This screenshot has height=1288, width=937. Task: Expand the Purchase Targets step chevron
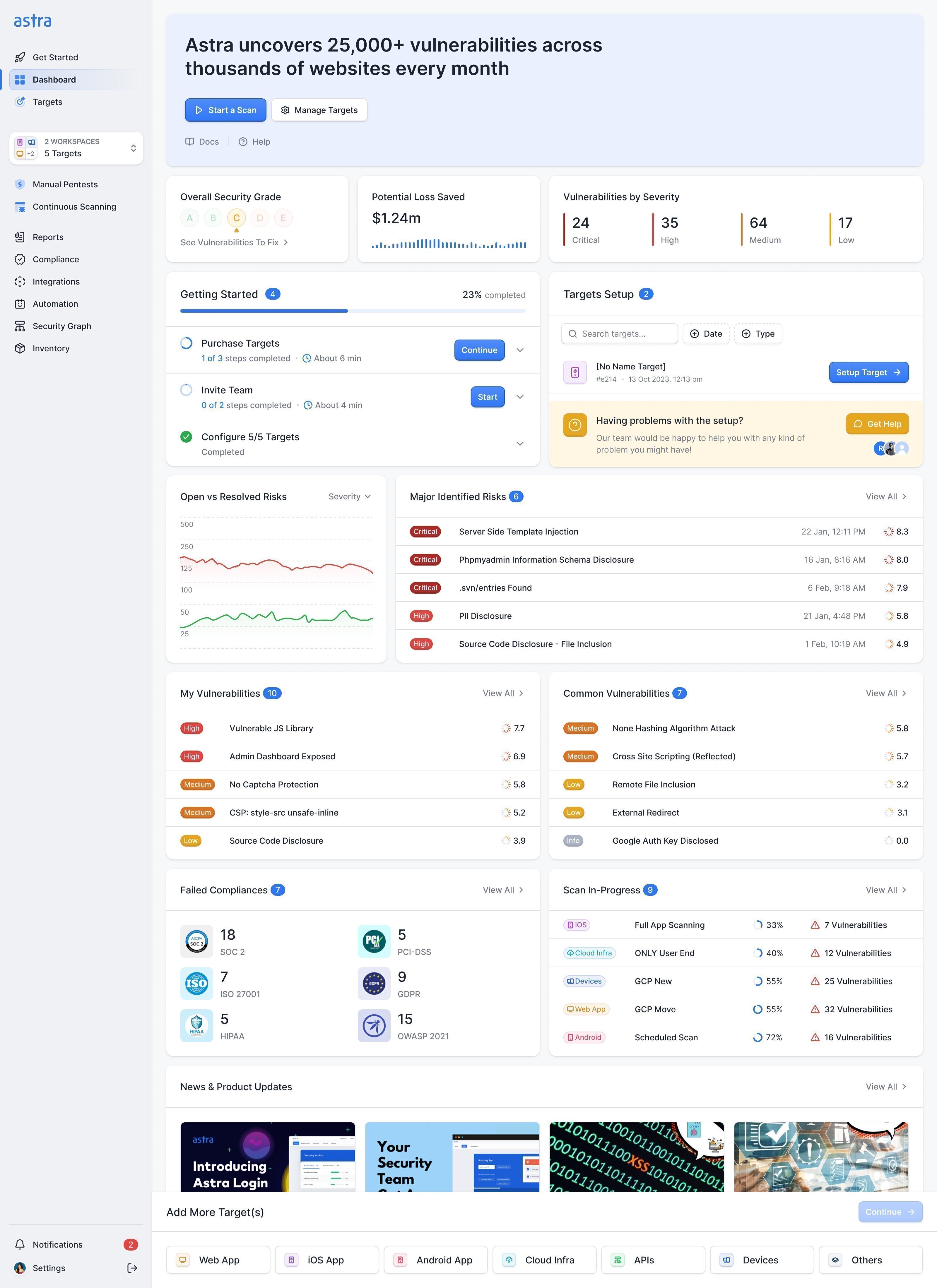pos(520,350)
